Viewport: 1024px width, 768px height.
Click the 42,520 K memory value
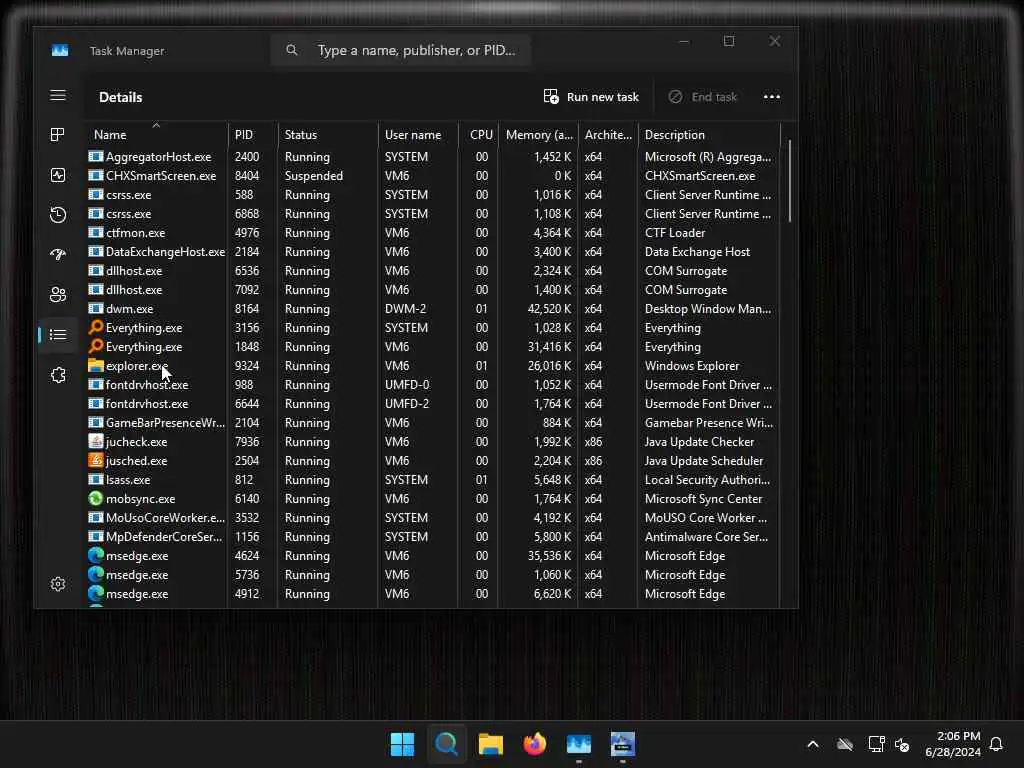click(x=549, y=308)
